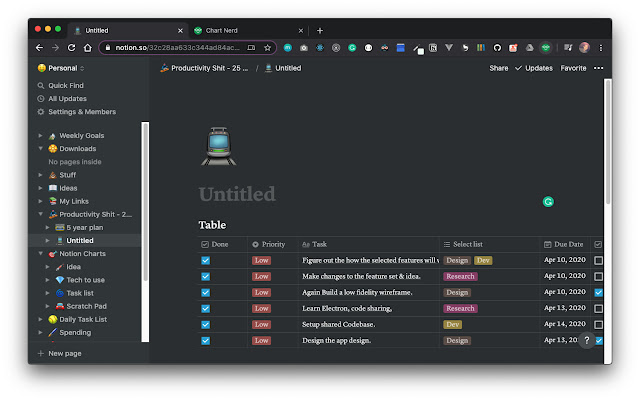Click the Untitled page title
The width and height of the screenshot is (640, 400).
[237, 194]
